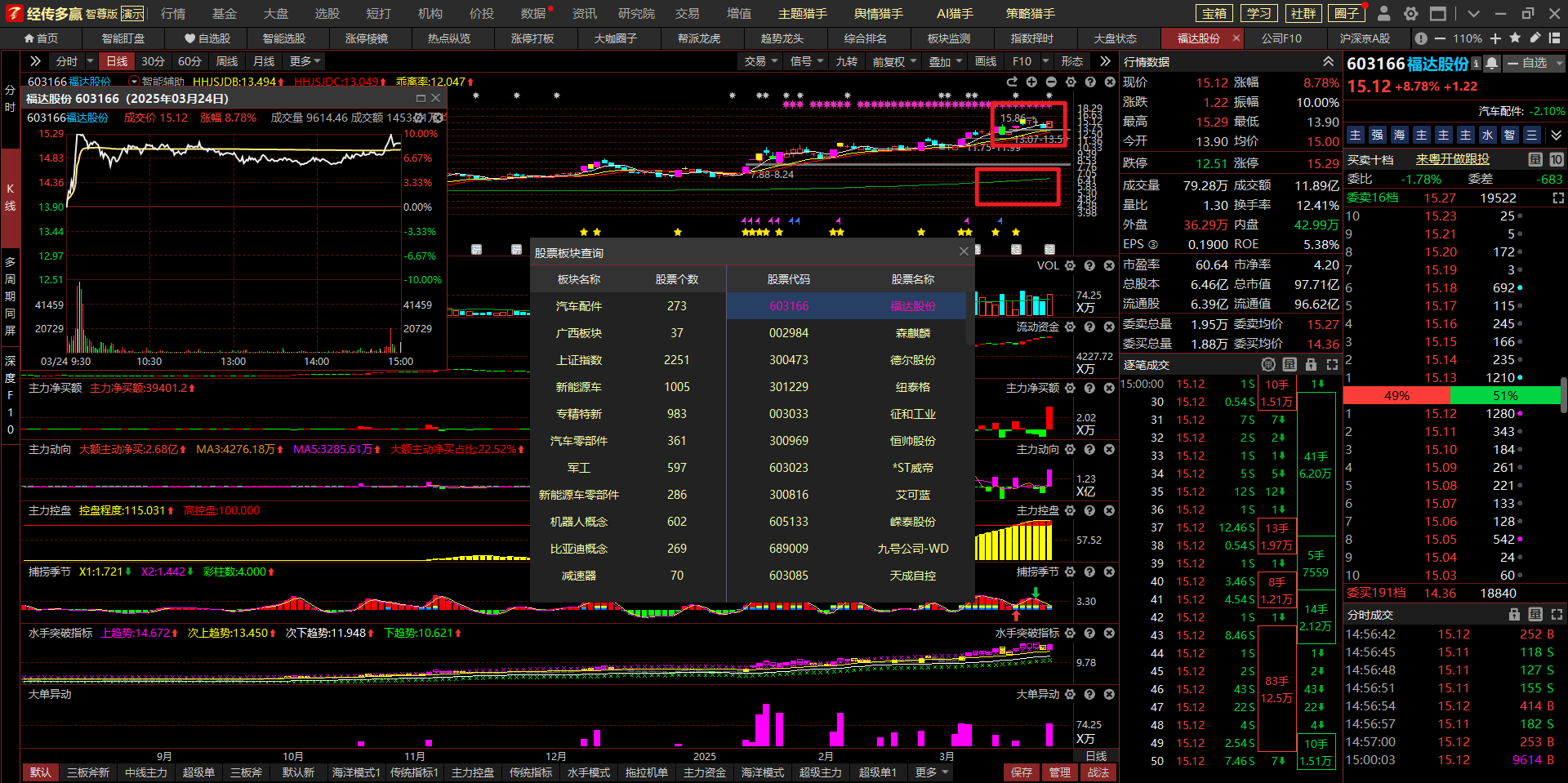
Task: Click the 学习 button
Action: coord(1258,14)
